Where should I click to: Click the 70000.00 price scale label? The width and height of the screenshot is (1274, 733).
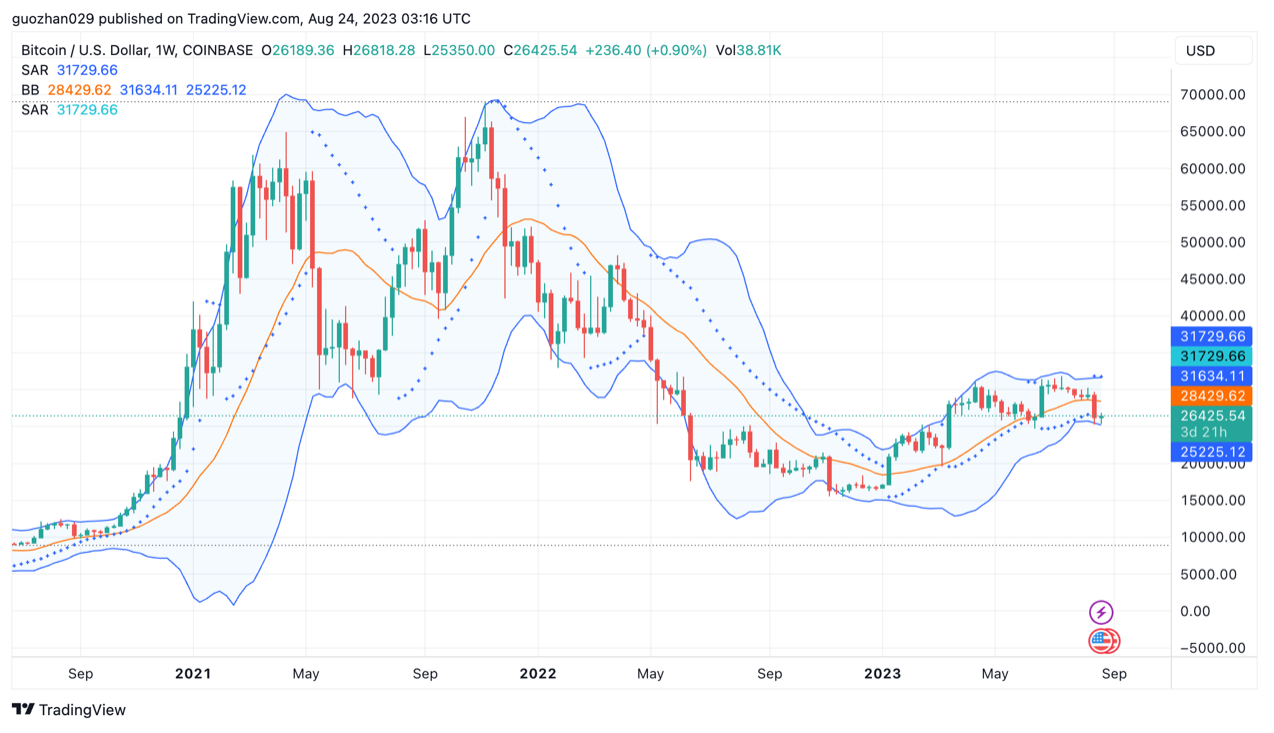pyautogui.click(x=1213, y=95)
